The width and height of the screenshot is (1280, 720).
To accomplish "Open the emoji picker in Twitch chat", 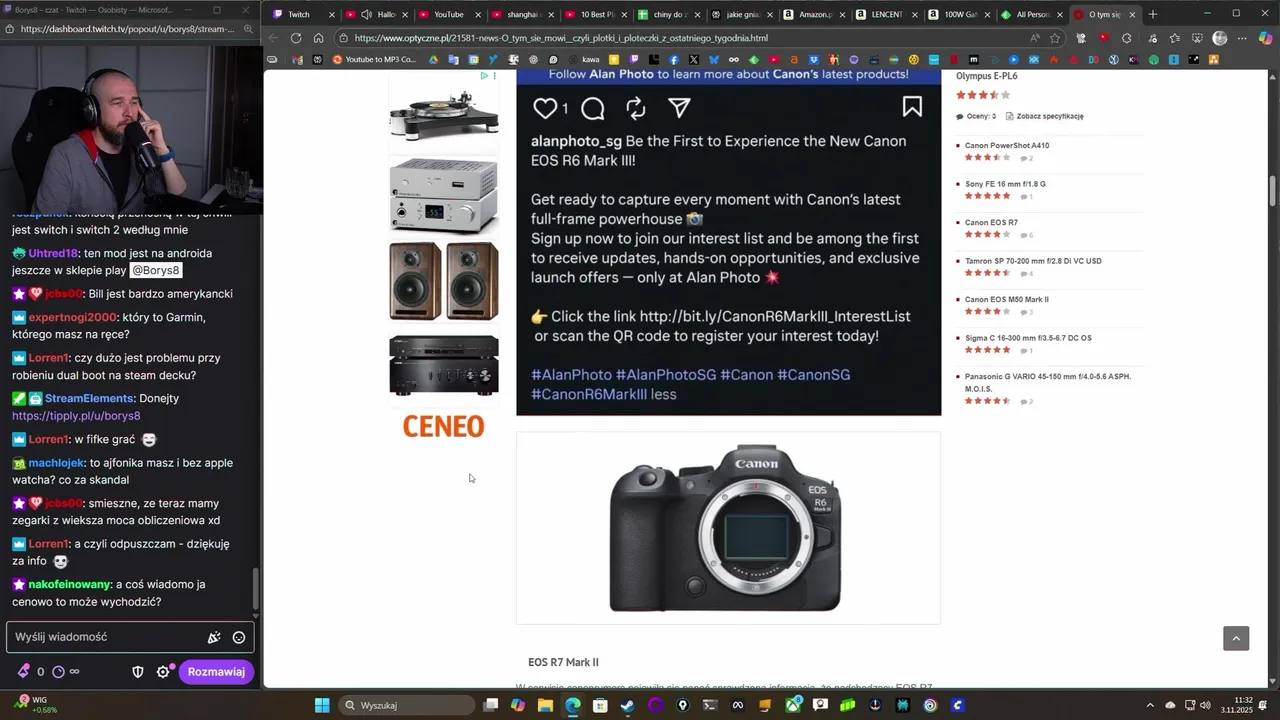I will click(x=239, y=637).
